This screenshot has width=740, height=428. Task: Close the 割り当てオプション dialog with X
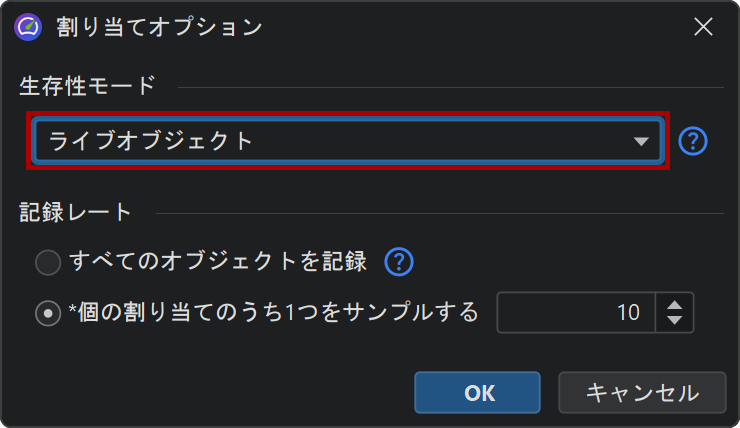click(704, 27)
